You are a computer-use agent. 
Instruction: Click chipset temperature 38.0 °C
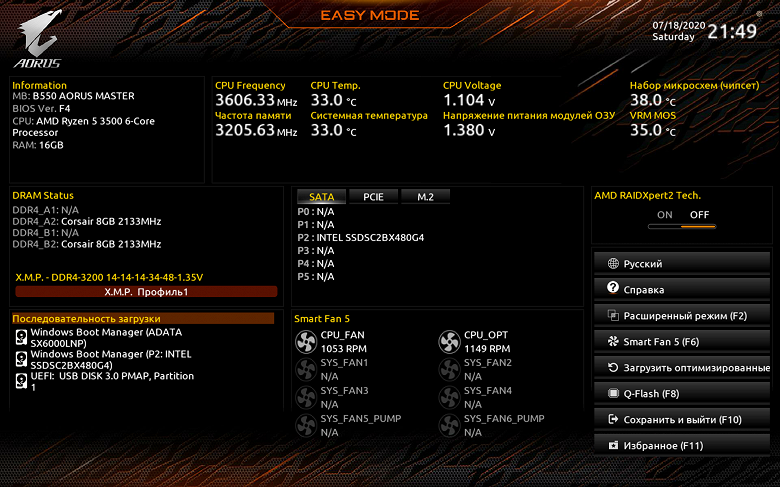point(653,100)
